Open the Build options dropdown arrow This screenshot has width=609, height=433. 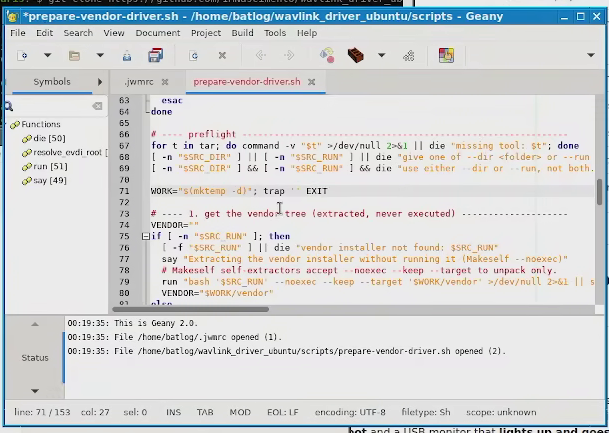(x=381, y=56)
